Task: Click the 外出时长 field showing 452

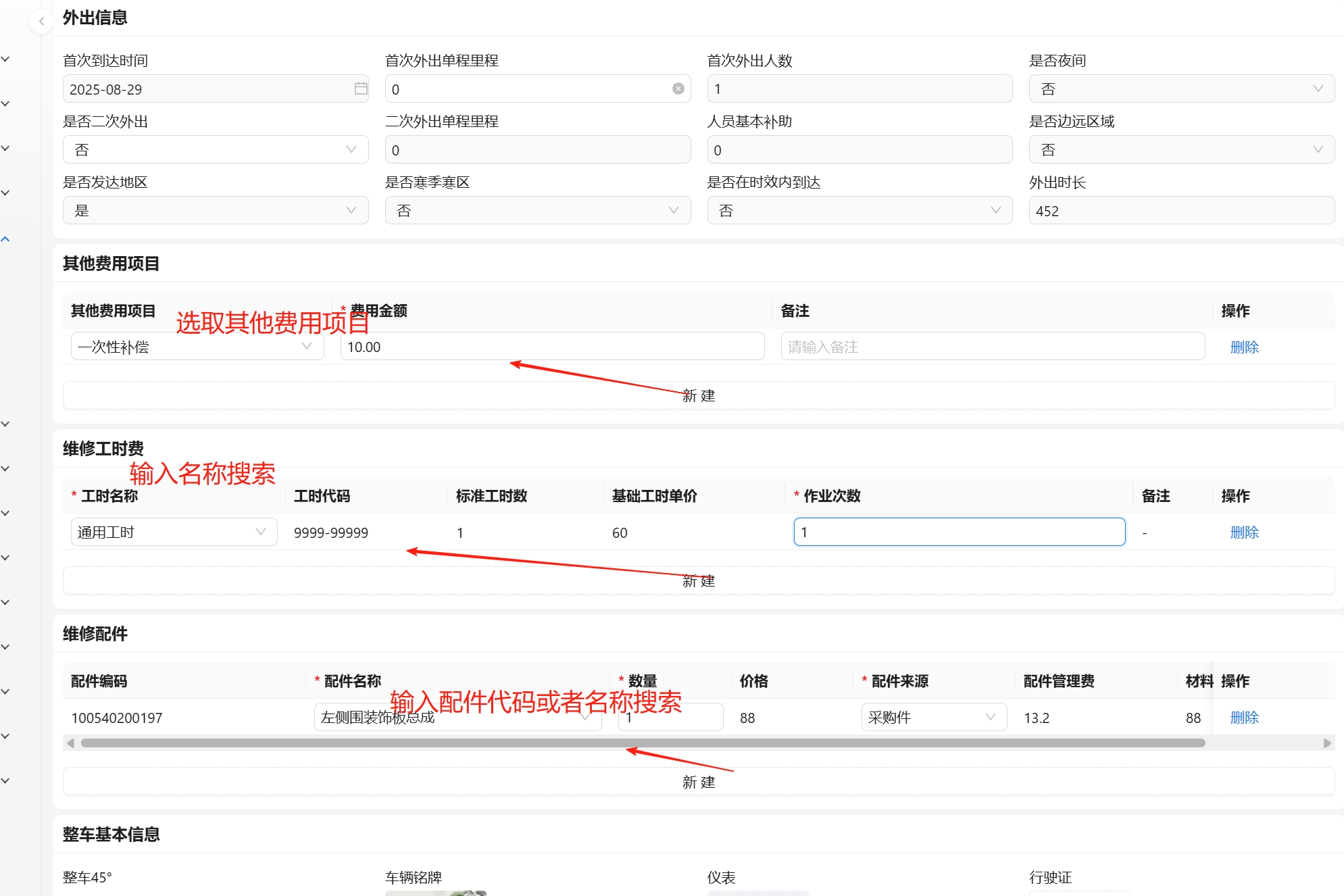Action: point(1181,210)
